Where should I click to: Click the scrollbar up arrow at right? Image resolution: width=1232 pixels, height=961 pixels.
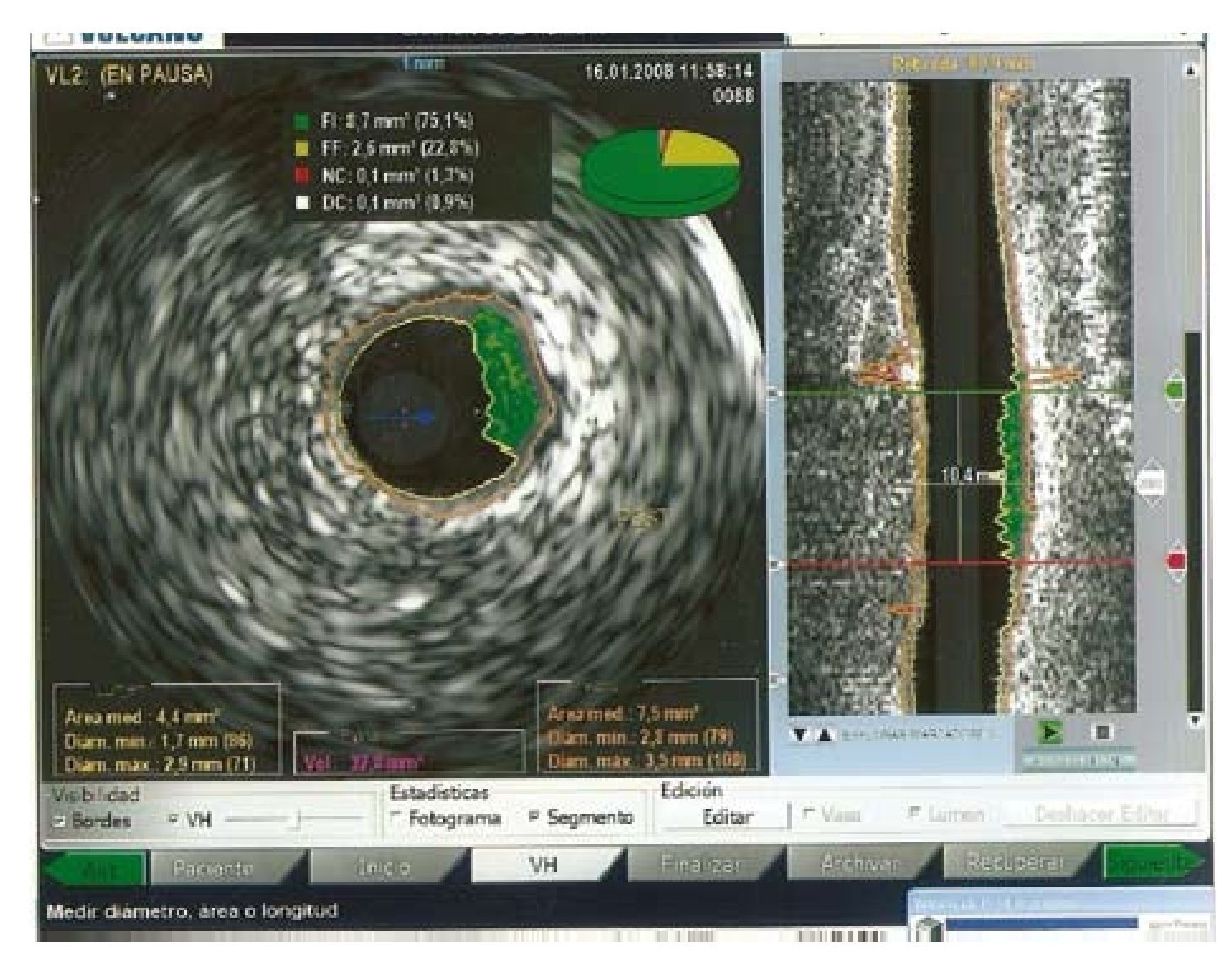click(x=1192, y=73)
